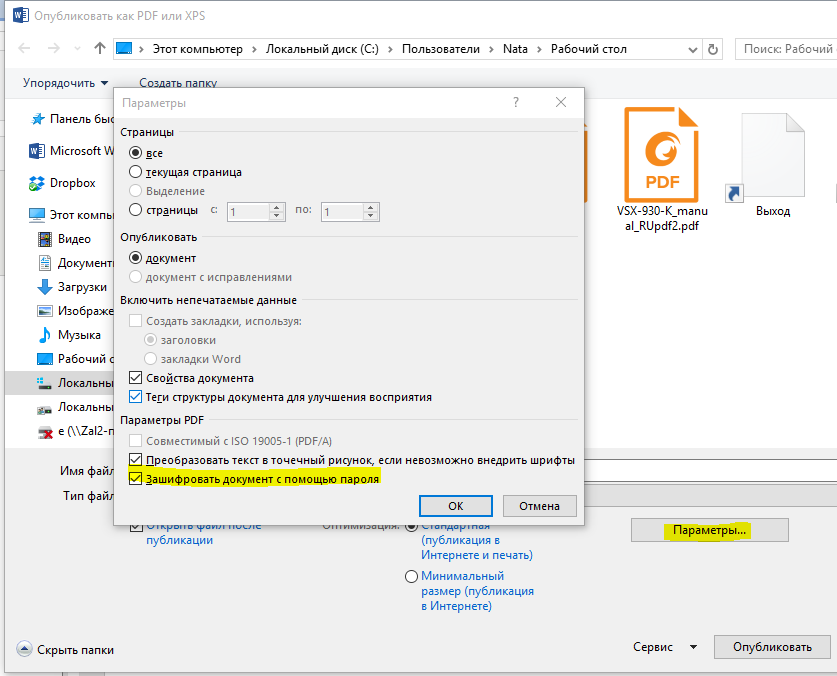Click the refresh button next to the address bar
Screen dimensions: 837x676
point(712,48)
